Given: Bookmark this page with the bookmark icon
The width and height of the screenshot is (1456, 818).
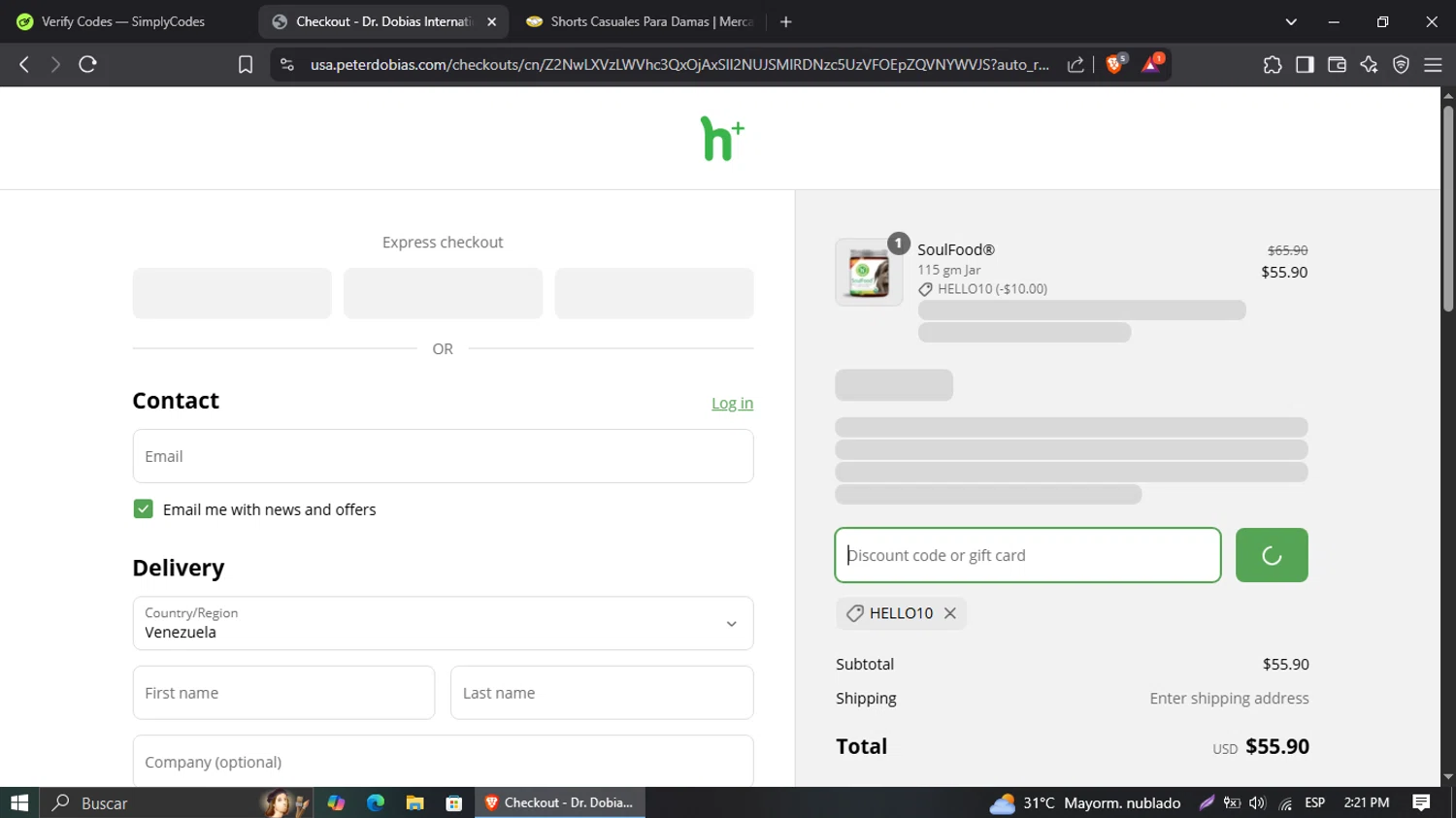Looking at the screenshot, I should [x=246, y=64].
